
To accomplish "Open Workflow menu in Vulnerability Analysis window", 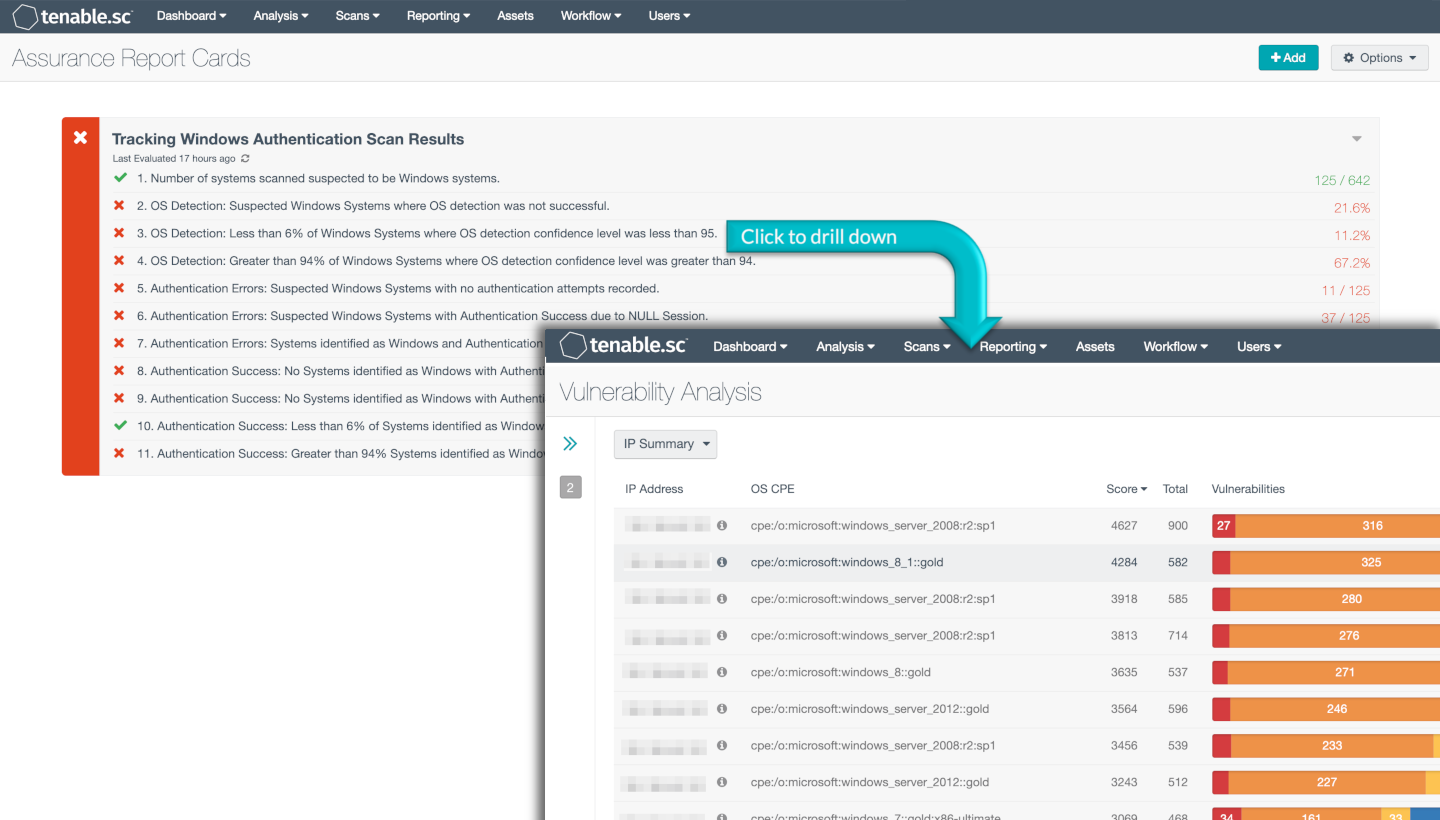I will (1176, 347).
